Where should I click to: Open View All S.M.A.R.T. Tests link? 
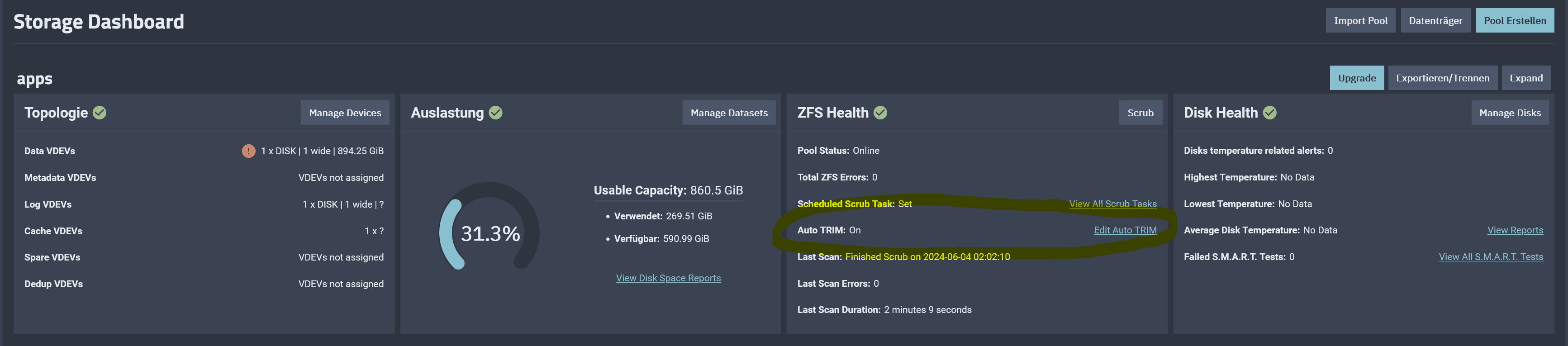[1491, 256]
